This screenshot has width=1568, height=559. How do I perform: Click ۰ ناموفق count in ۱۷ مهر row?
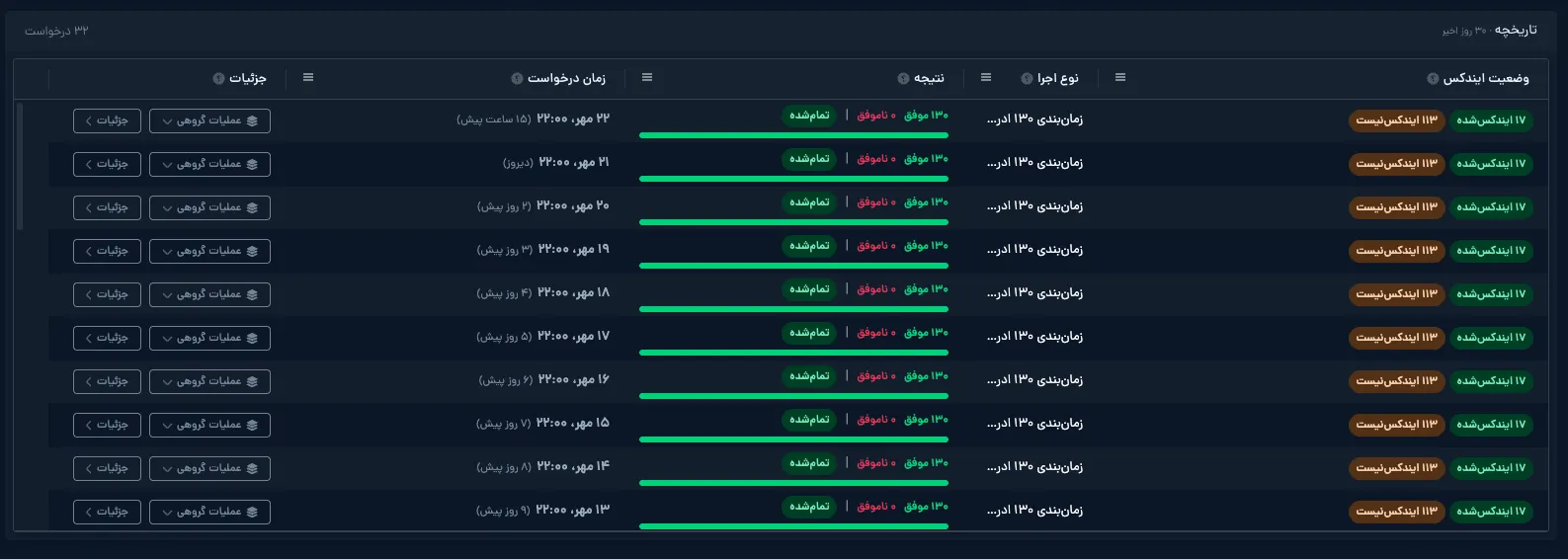coord(875,333)
